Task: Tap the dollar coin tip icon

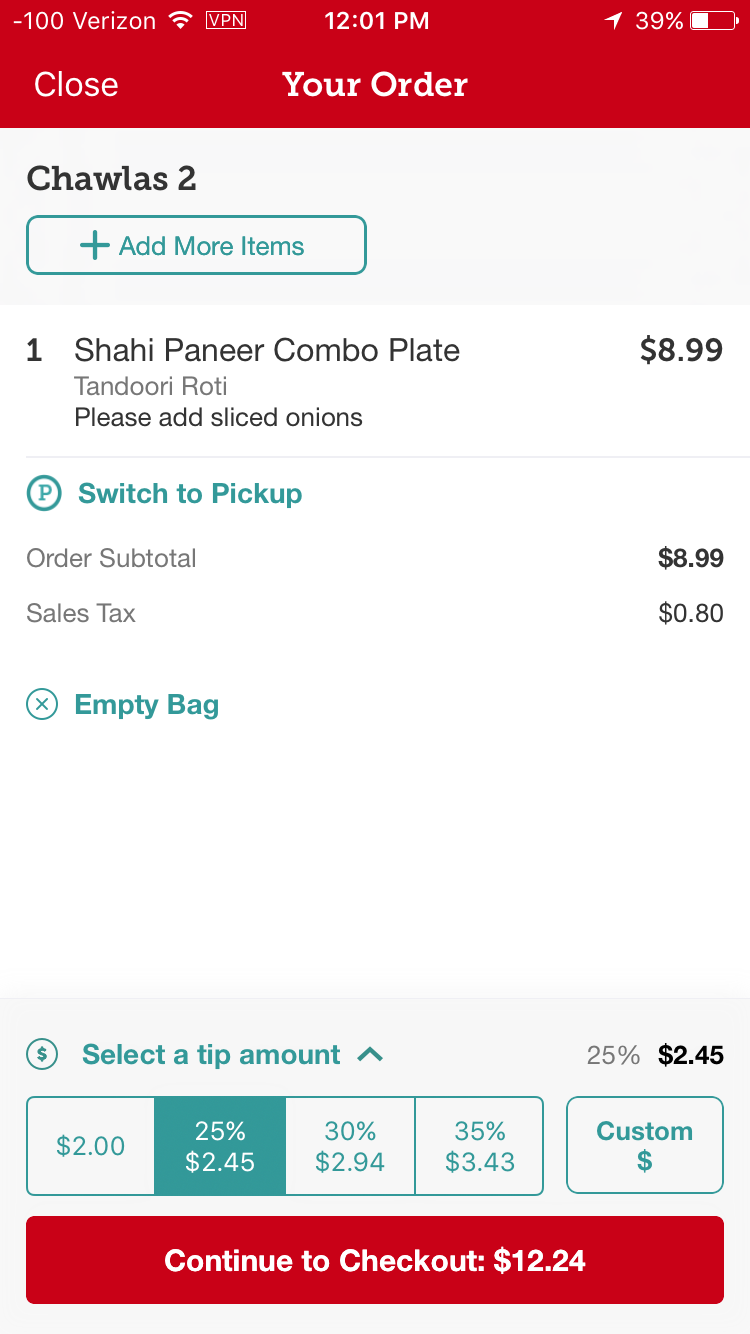Action: [x=42, y=1054]
